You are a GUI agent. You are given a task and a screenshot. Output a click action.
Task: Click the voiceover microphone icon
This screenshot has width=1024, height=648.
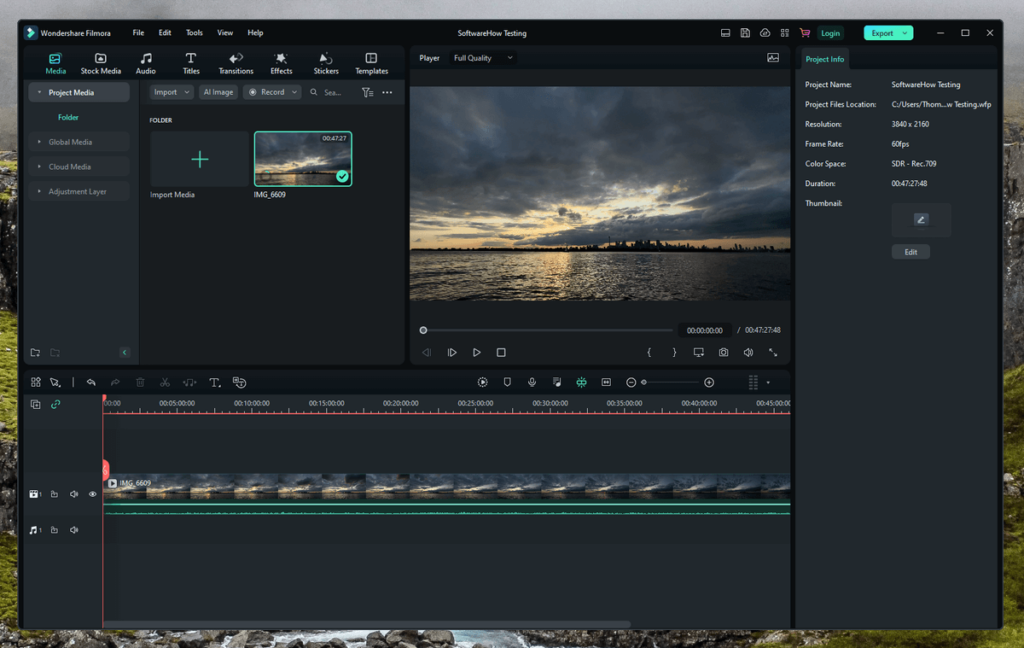pyautogui.click(x=532, y=383)
